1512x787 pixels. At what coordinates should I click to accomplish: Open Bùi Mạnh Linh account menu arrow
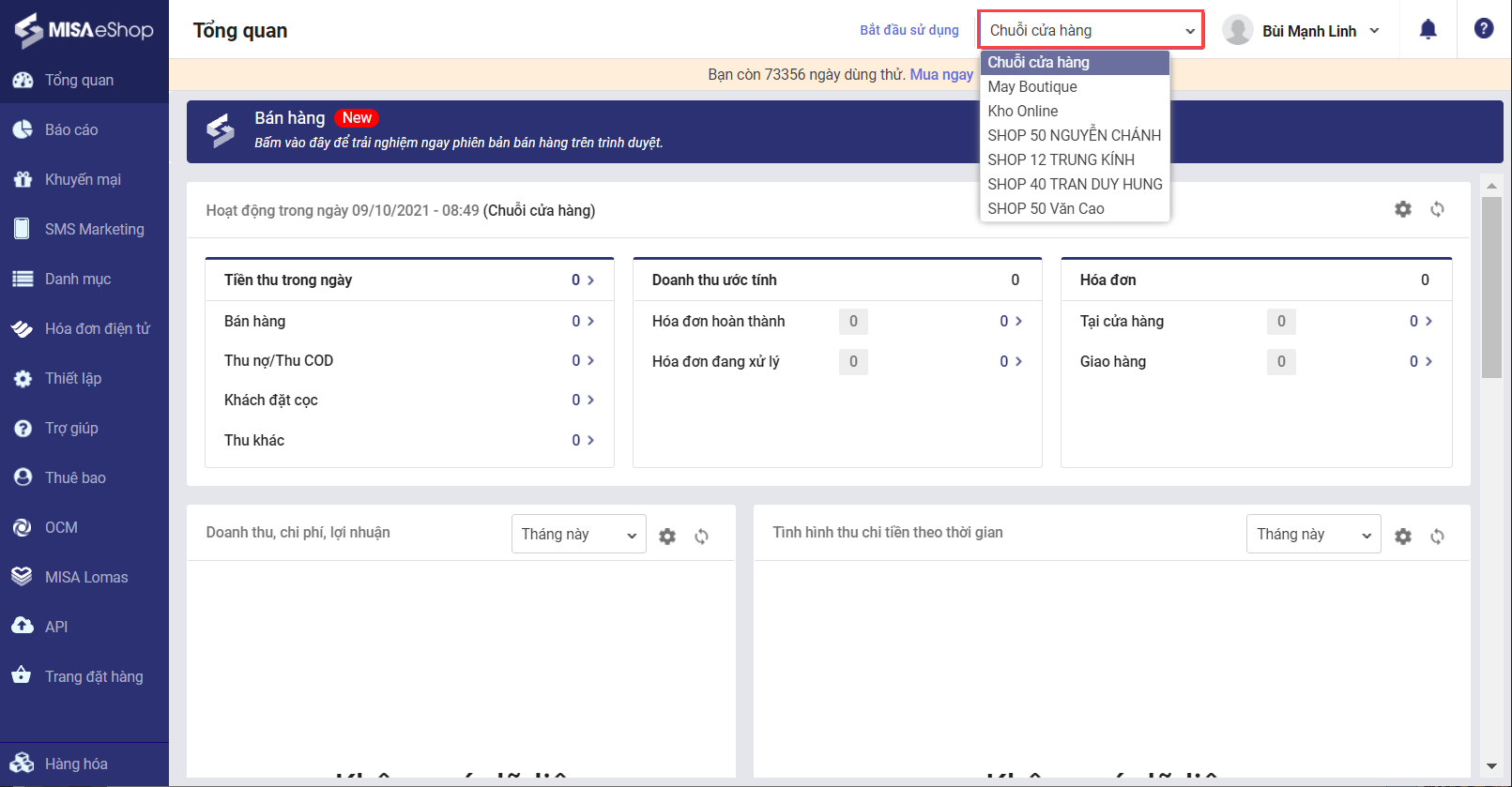pyautogui.click(x=1375, y=31)
